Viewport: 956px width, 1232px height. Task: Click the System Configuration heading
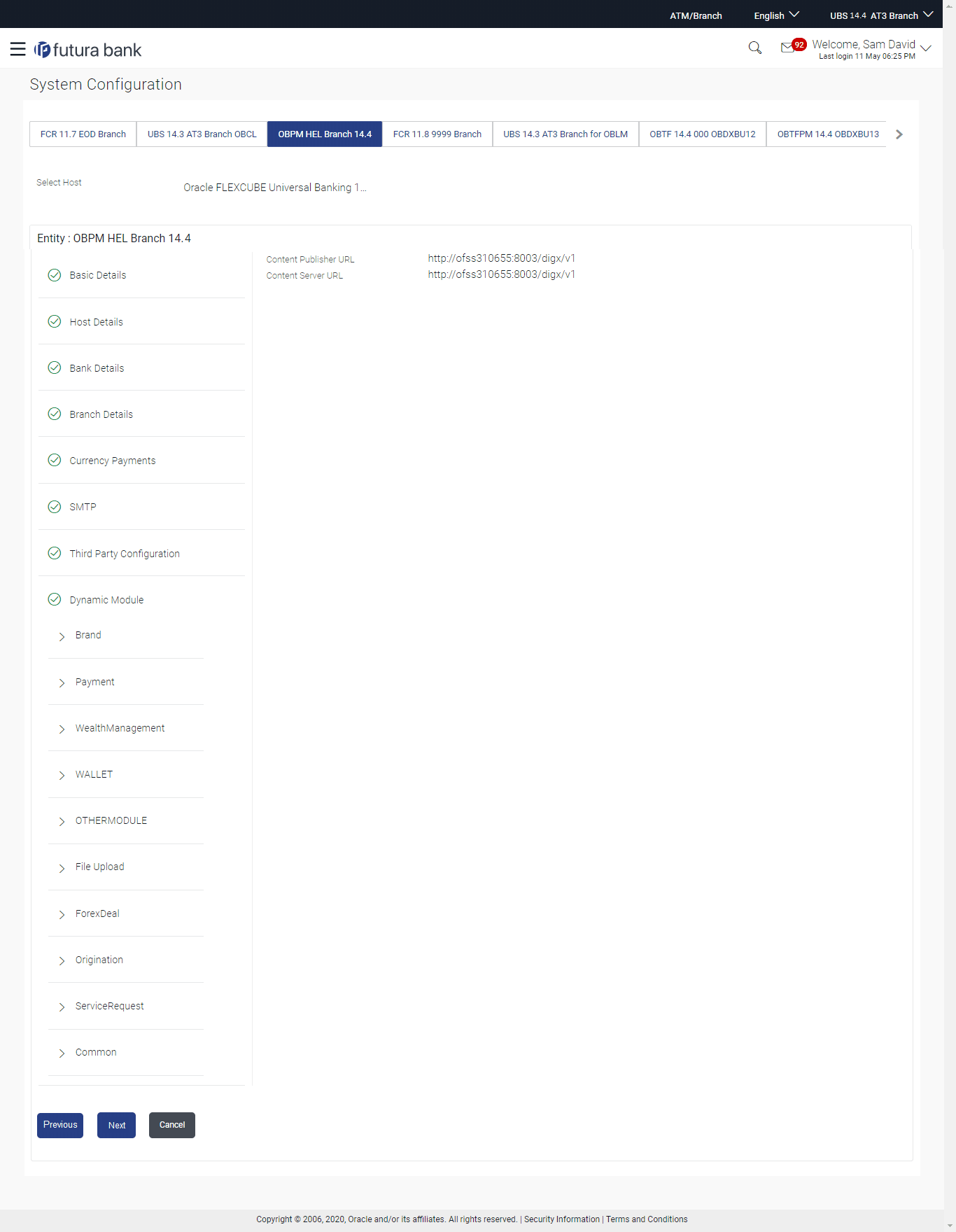click(106, 84)
